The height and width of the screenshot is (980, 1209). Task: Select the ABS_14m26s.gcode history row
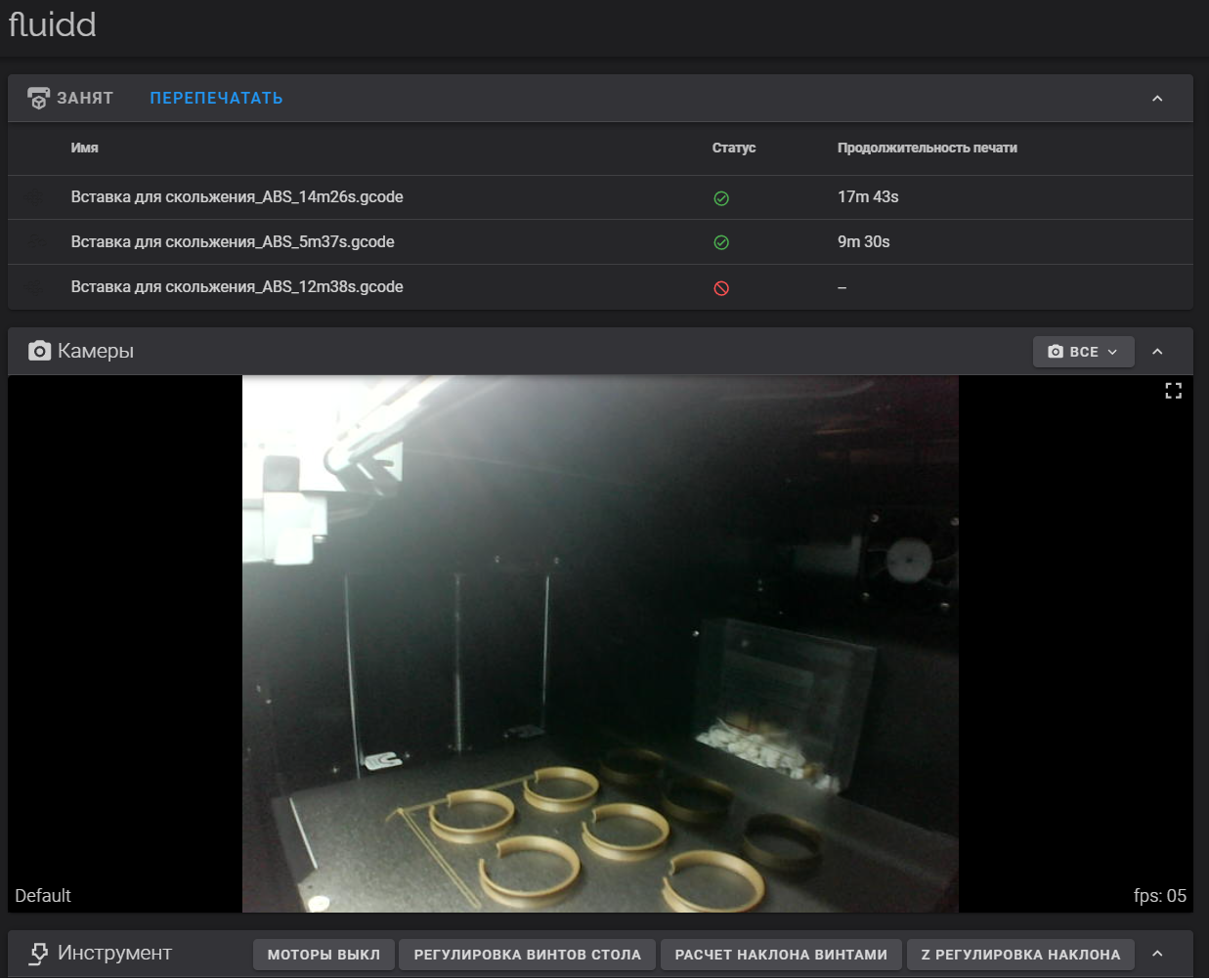tap(237, 197)
